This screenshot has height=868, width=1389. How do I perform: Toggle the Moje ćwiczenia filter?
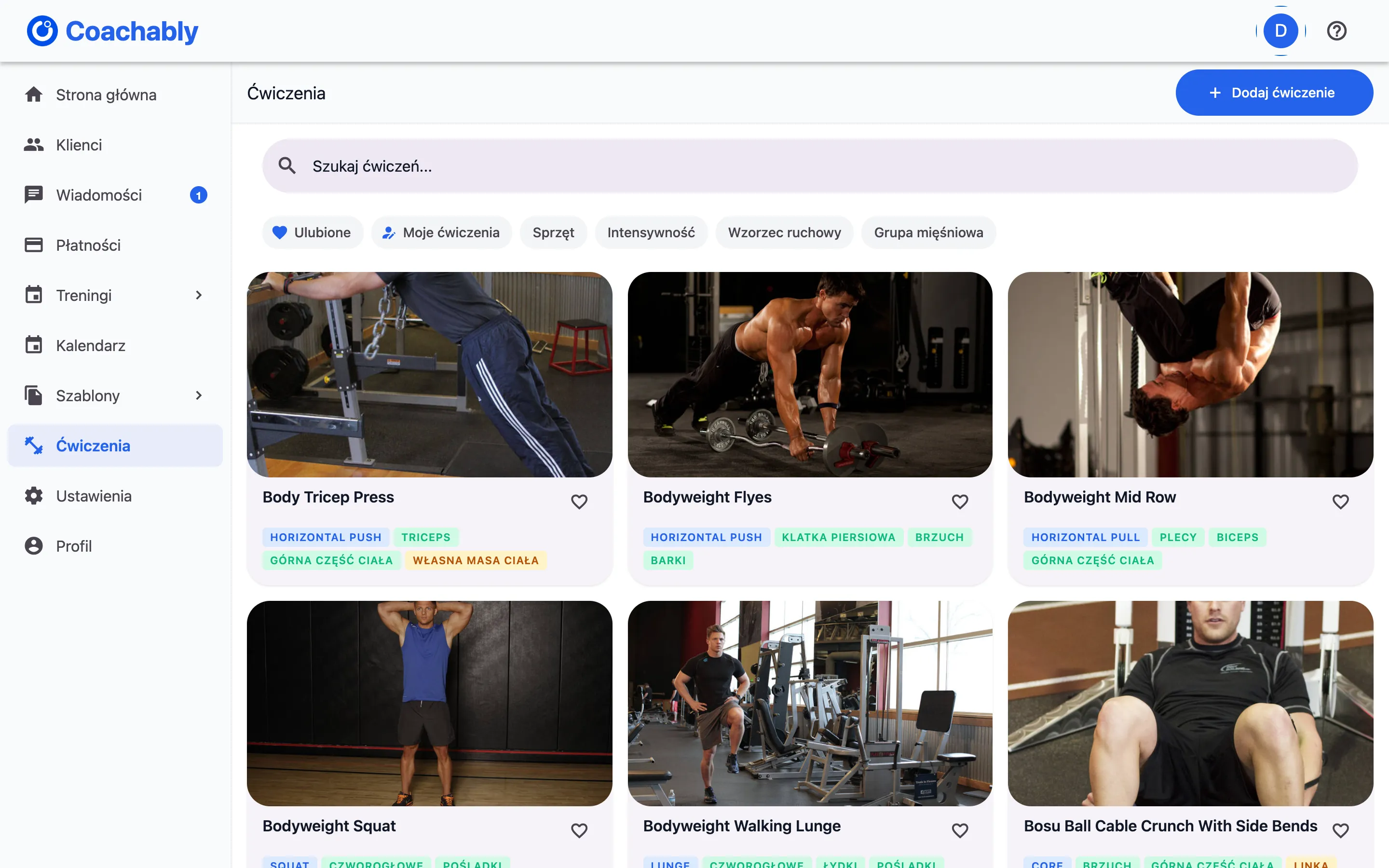[441, 232]
